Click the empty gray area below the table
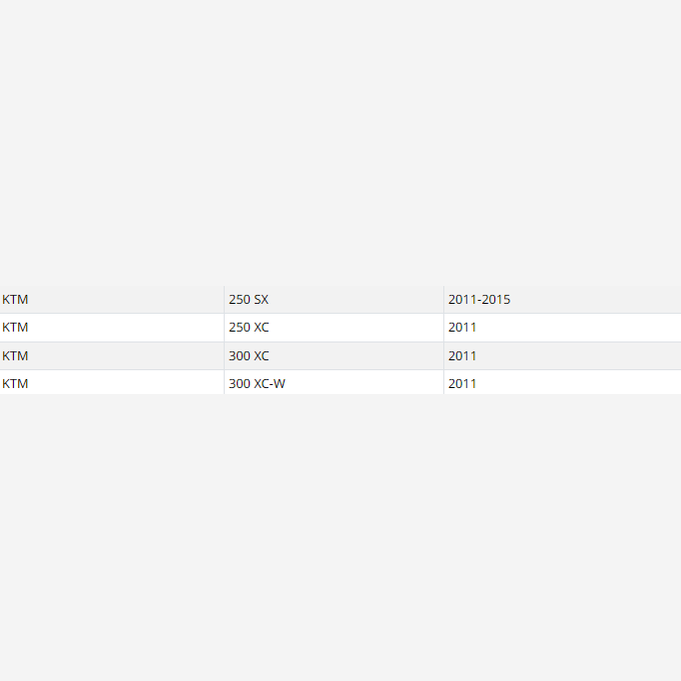 [x=340, y=538]
